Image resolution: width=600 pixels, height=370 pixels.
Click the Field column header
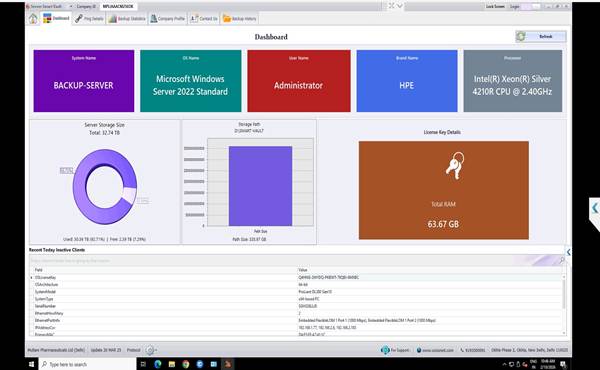point(39,270)
